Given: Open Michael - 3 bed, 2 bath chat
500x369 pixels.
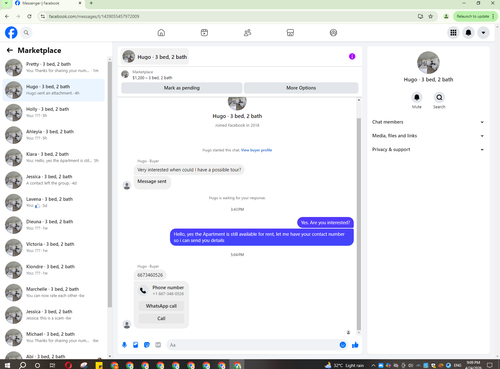Looking at the screenshot, I should coord(54,337).
